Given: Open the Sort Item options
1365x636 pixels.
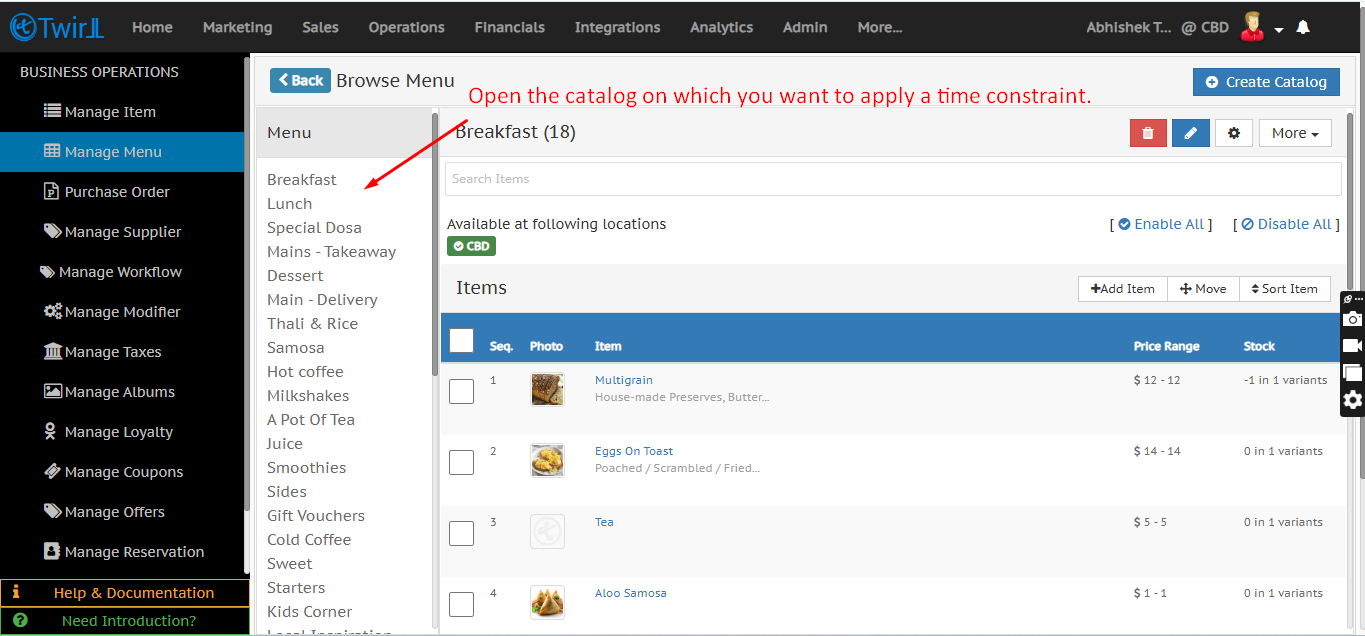Looking at the screenshot, I should 1284,289.
